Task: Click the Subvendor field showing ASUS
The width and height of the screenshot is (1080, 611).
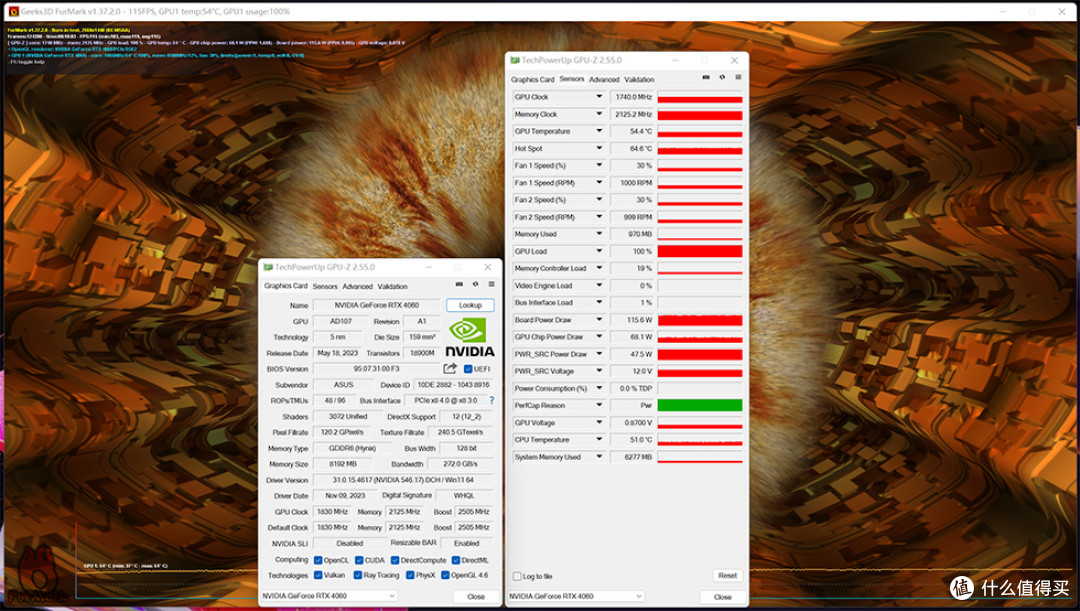Action: point(343,385)
